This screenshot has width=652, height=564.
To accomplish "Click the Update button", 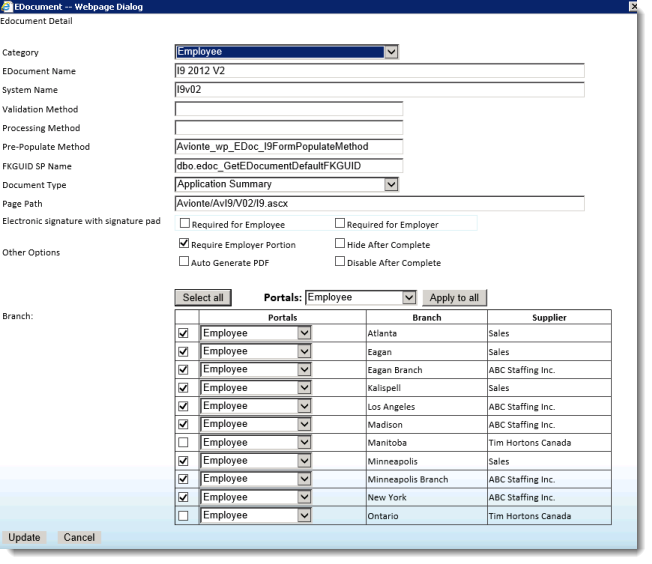I will pos(24,537).
